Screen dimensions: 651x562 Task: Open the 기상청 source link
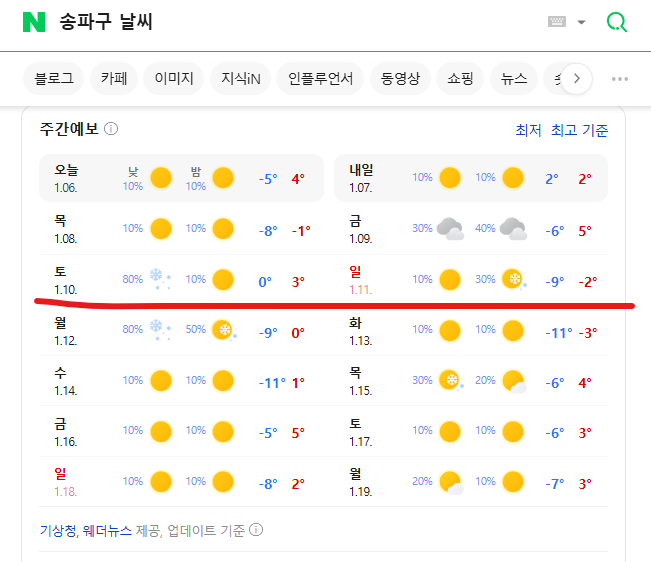click(57, 529)
